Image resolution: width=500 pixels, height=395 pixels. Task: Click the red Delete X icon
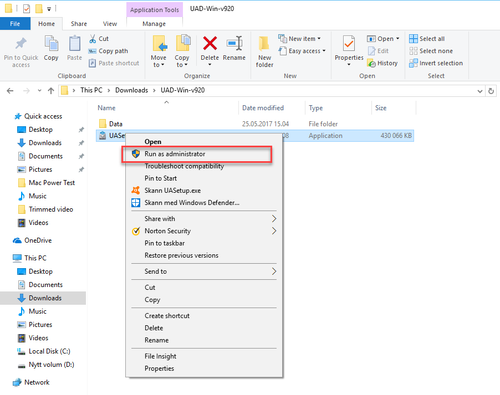(210, 43)
